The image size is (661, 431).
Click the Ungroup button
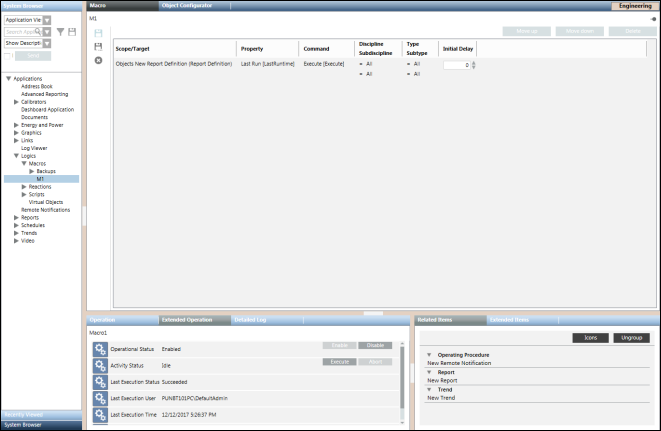click(631, 338)
